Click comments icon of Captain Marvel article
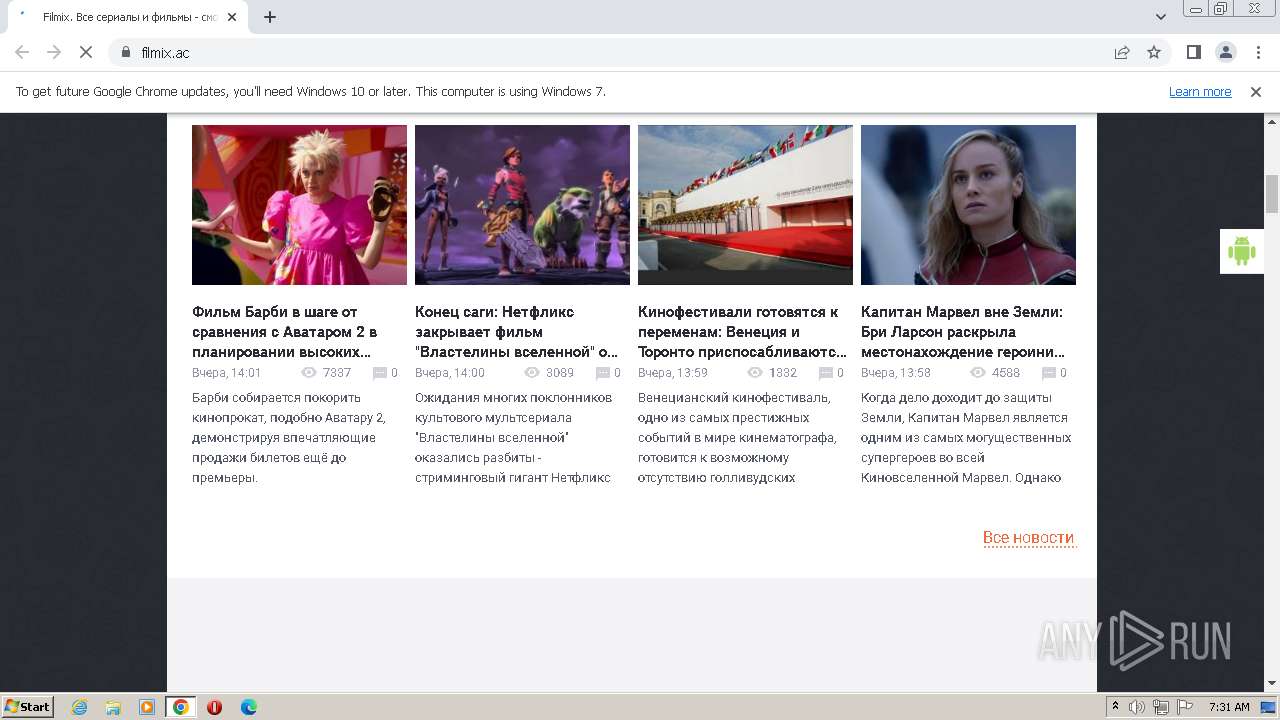Screen dimensions: 1280x720 click(x=1049, y=373)
